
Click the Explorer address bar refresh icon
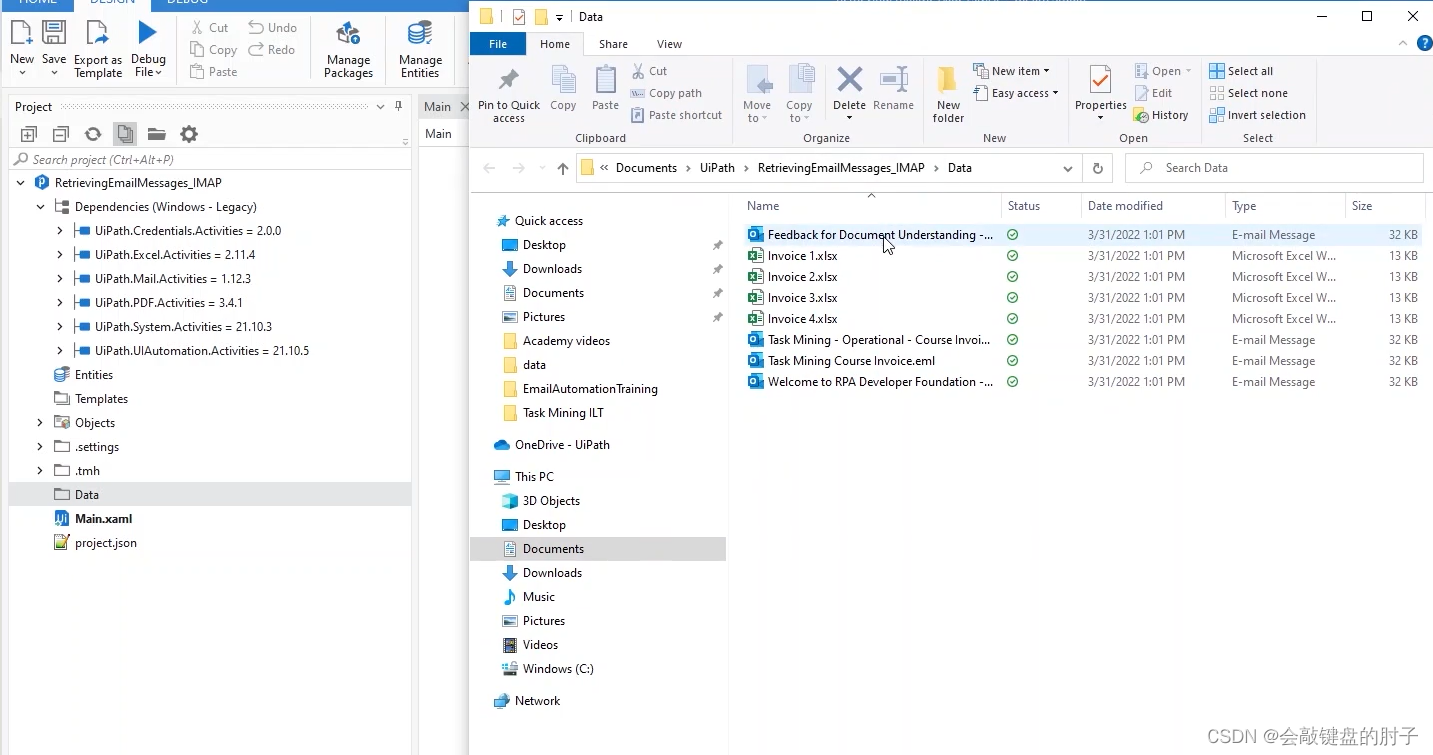click(x=1097, y=168)
